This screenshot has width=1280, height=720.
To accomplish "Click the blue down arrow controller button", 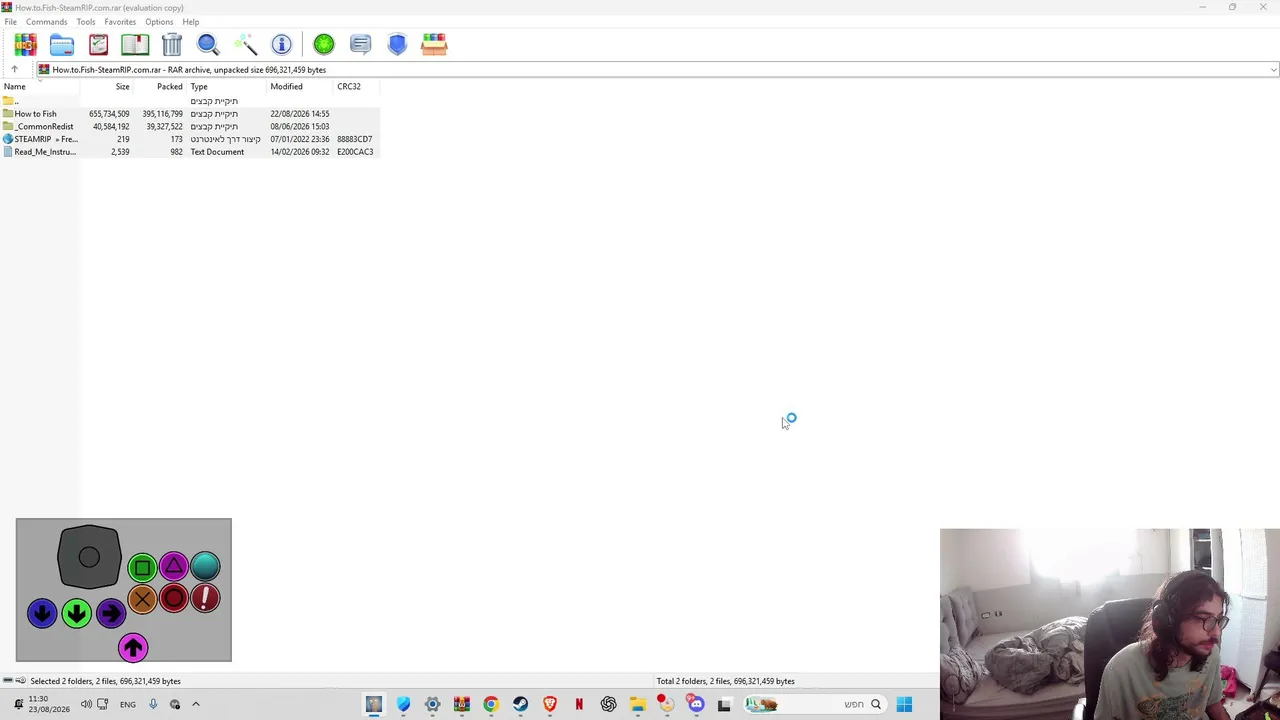I will [42, 613].
